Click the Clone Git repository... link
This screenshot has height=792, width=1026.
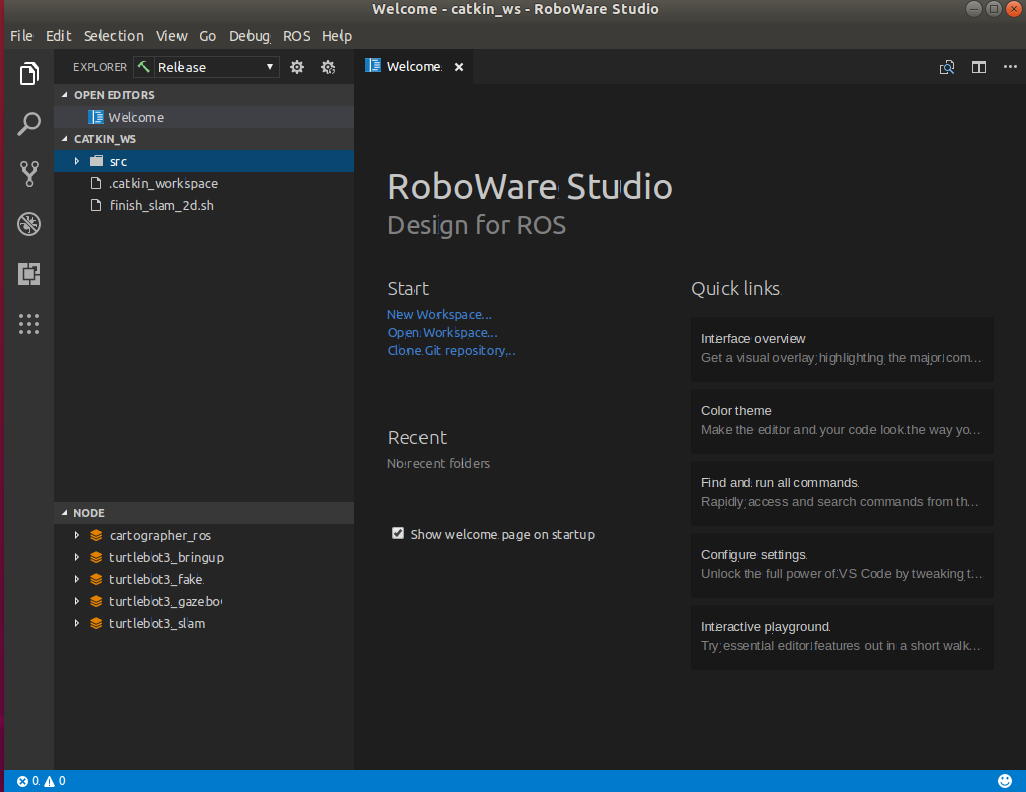point(451,351)
